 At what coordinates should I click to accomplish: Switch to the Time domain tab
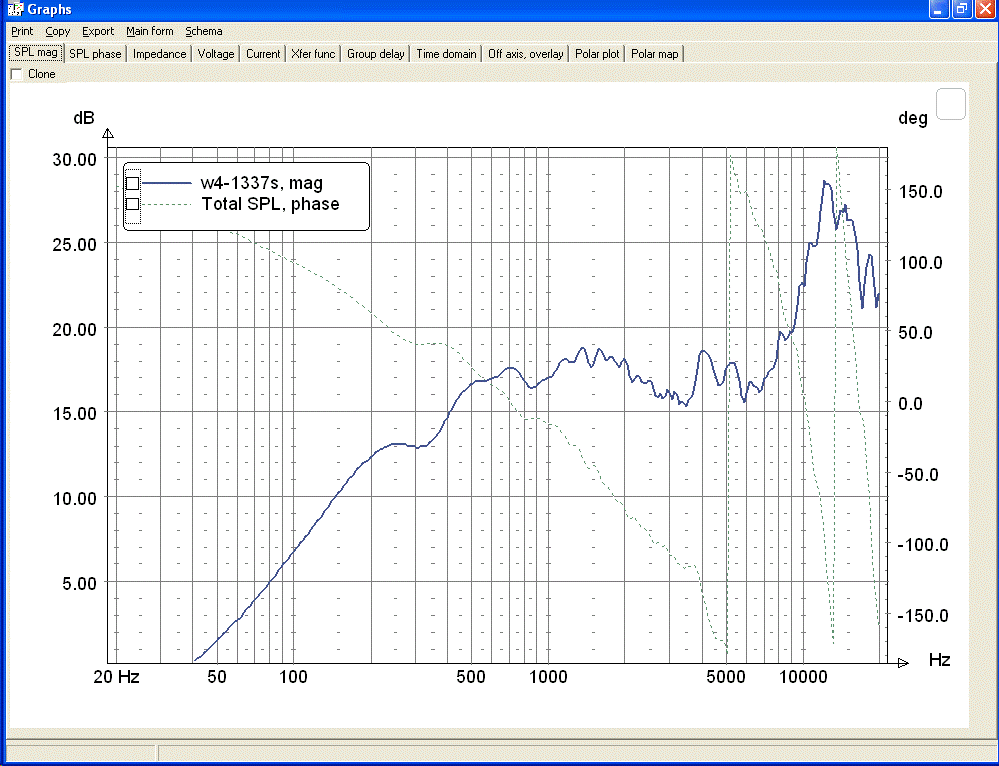(446, 54)
